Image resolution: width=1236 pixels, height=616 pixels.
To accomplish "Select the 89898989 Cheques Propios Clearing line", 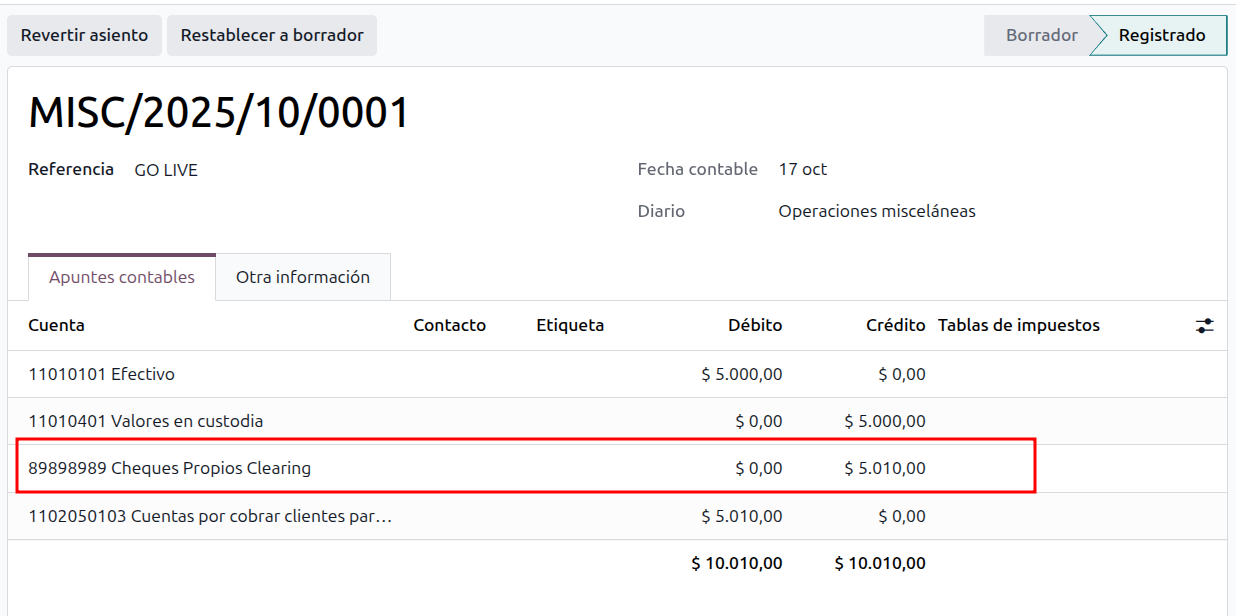I will (x=169, y=468).
